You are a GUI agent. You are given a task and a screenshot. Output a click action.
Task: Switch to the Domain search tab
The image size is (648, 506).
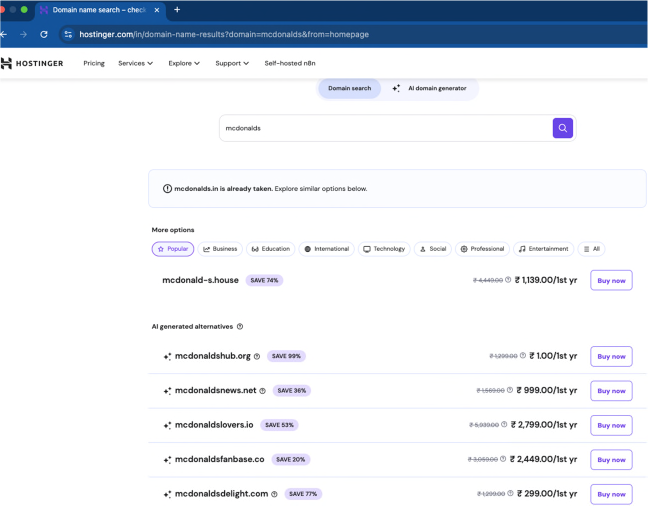click(x=350, y=88)
